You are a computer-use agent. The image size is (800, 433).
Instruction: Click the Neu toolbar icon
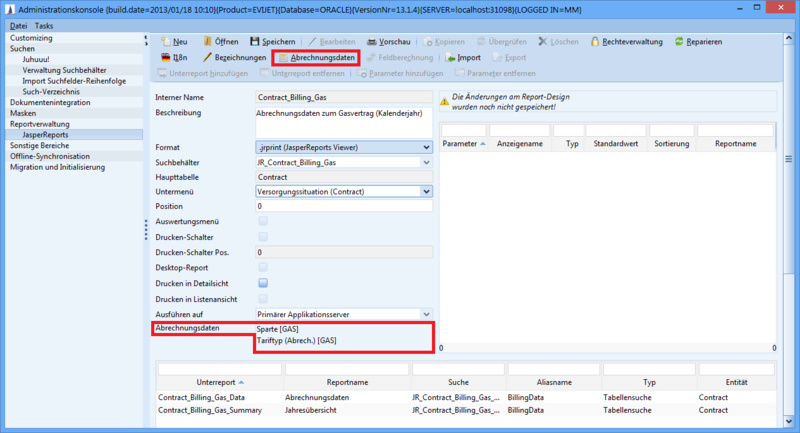click(165, 42)
